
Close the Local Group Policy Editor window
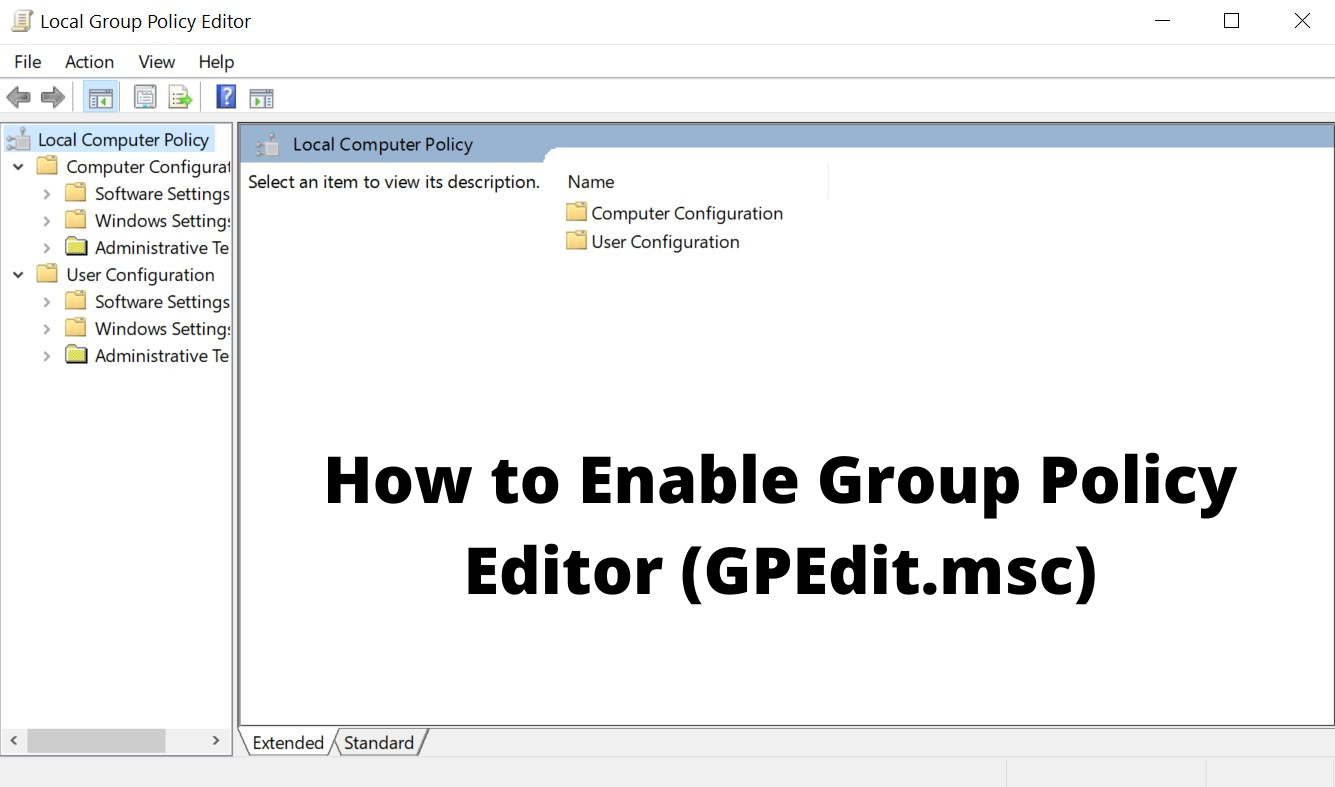(x=1302, y=21)
